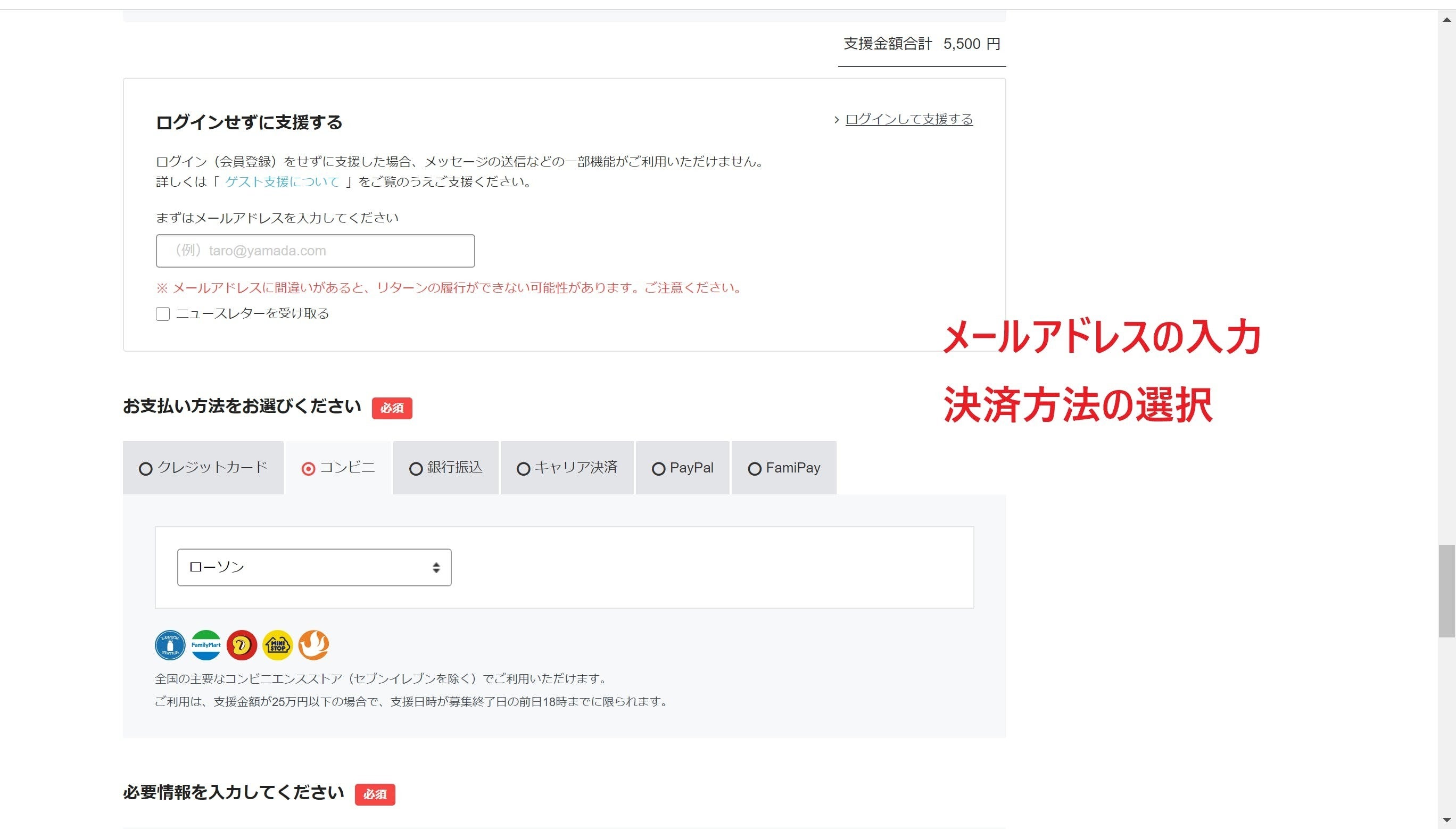Open the ゲスト支援について link
Screen dimensions: 1456x829
tap(282, 181)
